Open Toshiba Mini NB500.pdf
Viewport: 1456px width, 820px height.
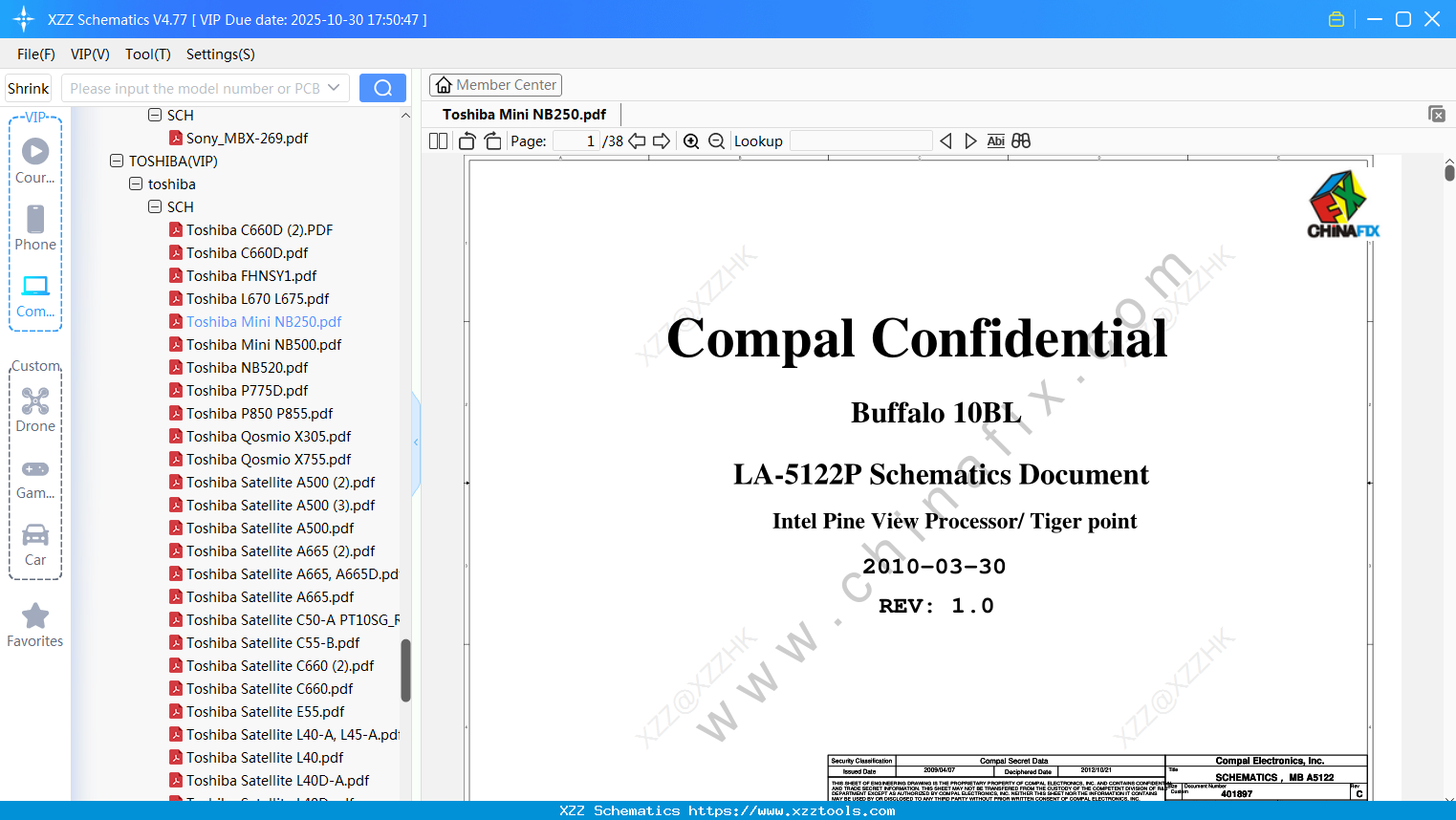264,345
